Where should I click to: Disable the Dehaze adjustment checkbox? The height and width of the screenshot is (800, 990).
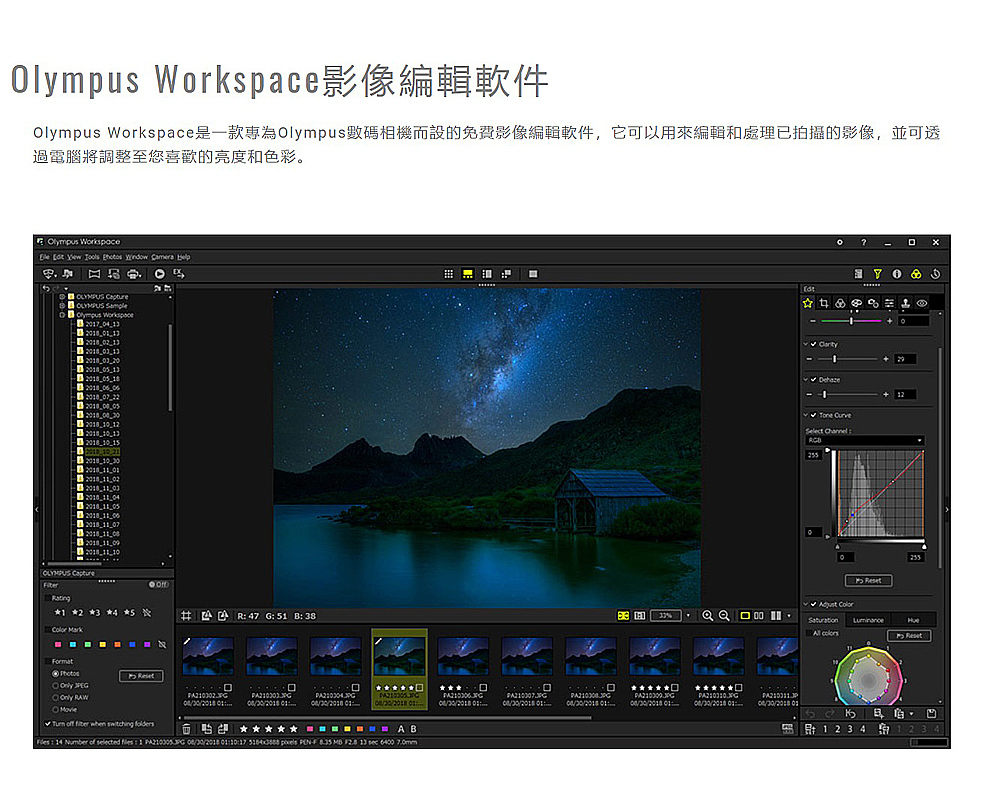coord(814,380)
